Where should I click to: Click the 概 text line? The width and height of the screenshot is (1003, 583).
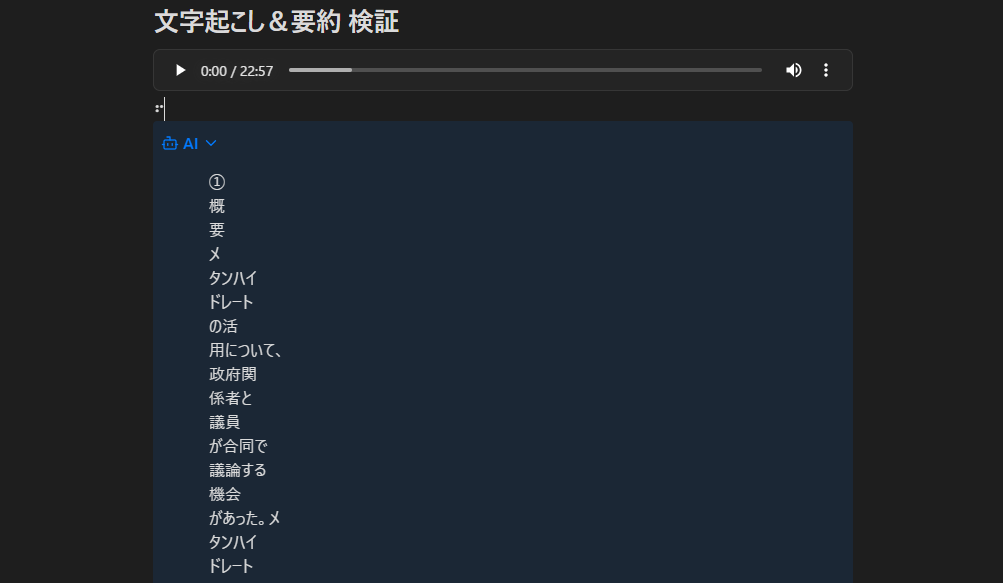[217, 206]
